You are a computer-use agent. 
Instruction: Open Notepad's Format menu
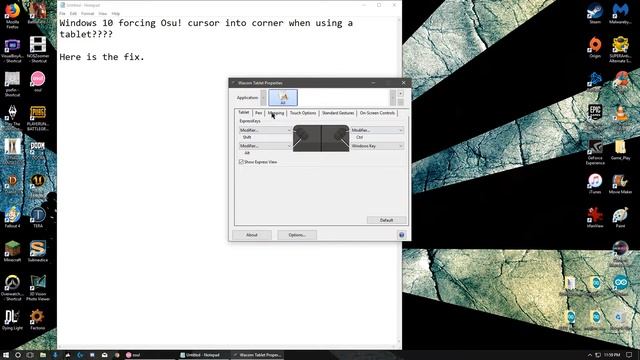click(x=87, y=13)
